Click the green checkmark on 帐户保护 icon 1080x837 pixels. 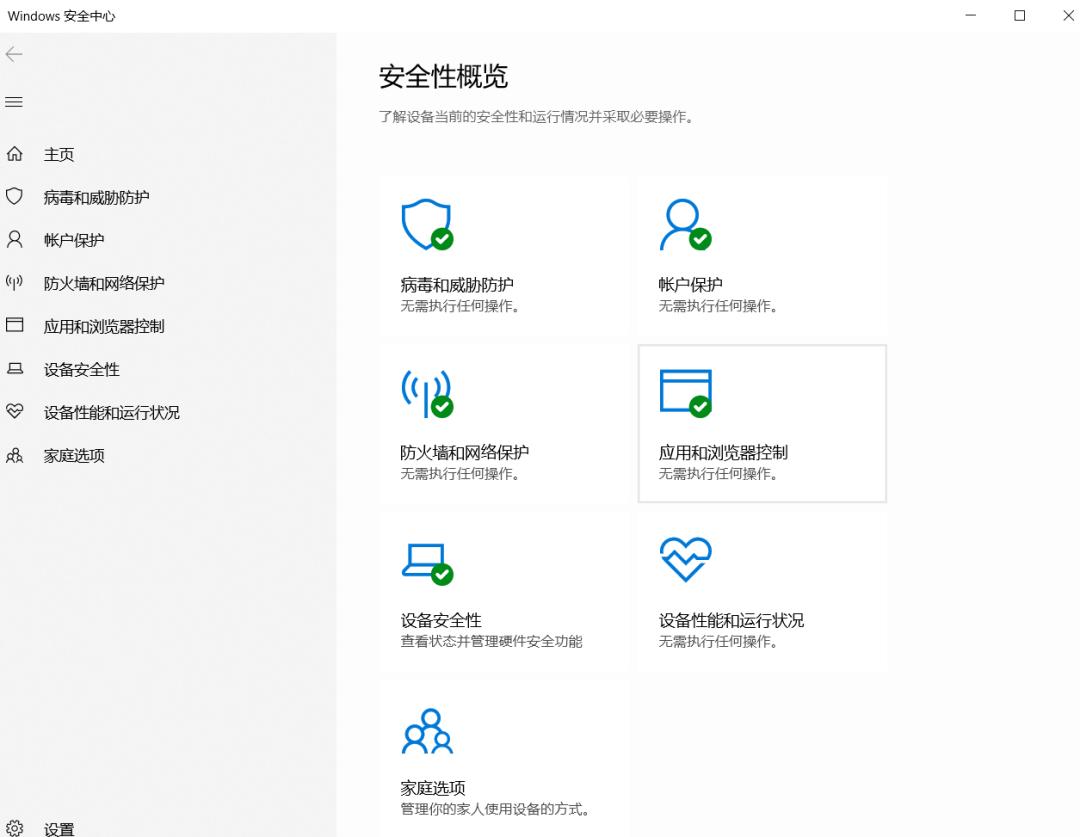point(702,240)
